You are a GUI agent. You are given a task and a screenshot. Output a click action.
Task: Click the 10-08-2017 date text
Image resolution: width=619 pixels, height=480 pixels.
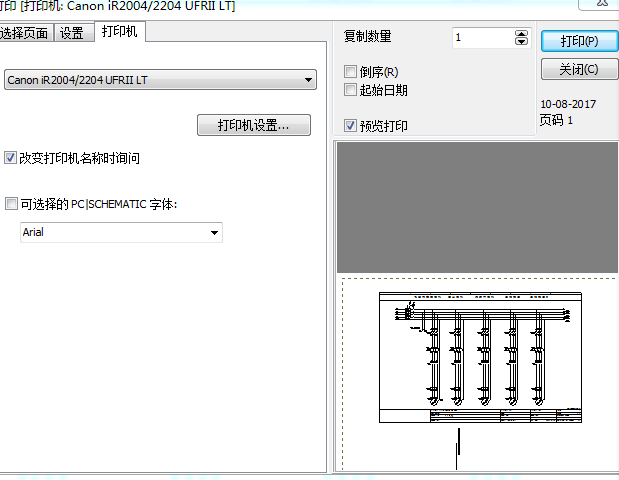[567, 104]
